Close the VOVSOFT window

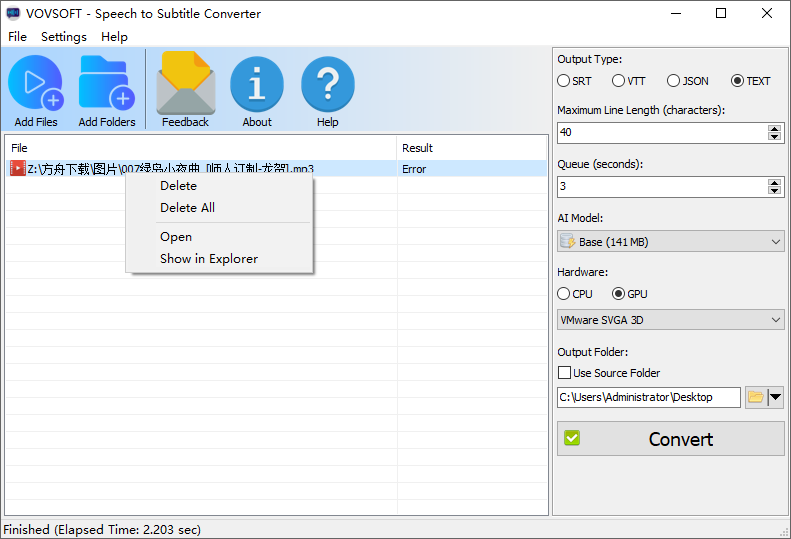pos(767,13)
